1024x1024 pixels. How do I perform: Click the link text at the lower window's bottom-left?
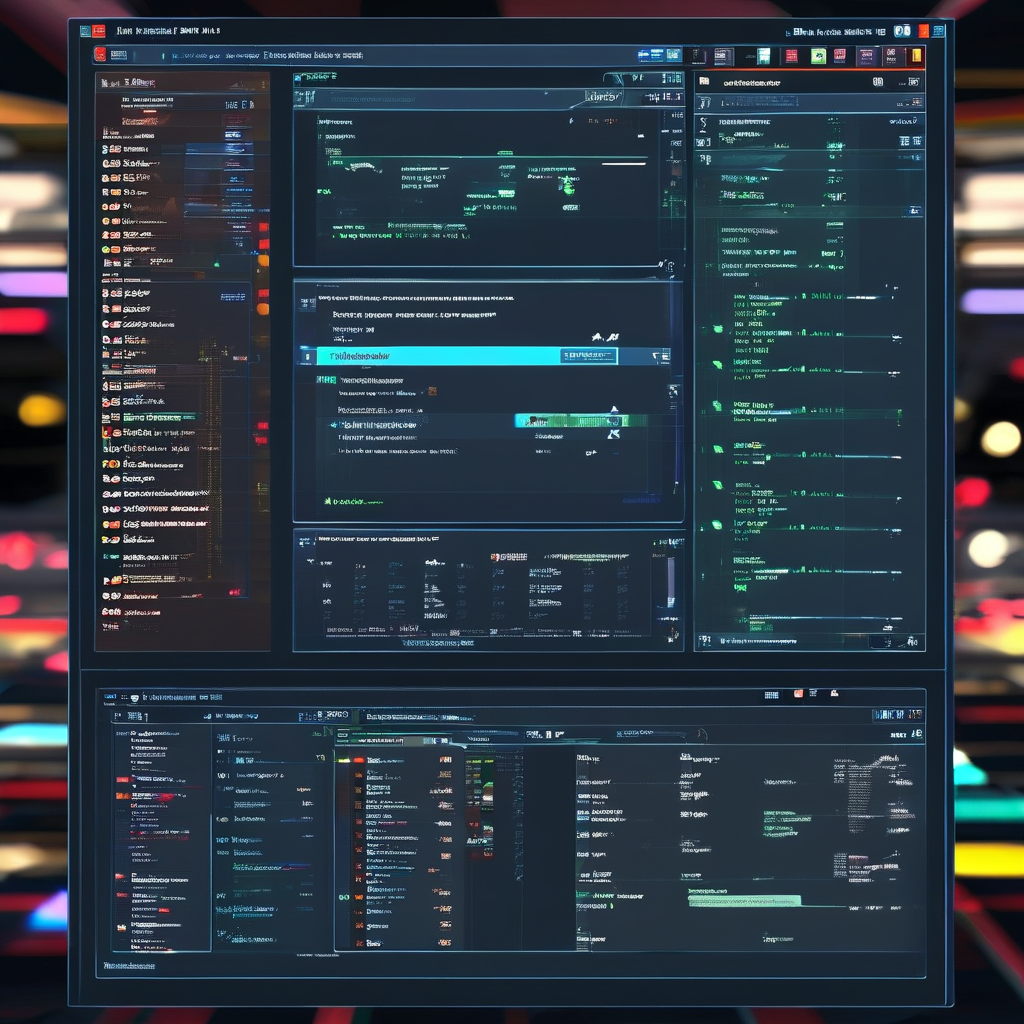(x=130, y=966)
